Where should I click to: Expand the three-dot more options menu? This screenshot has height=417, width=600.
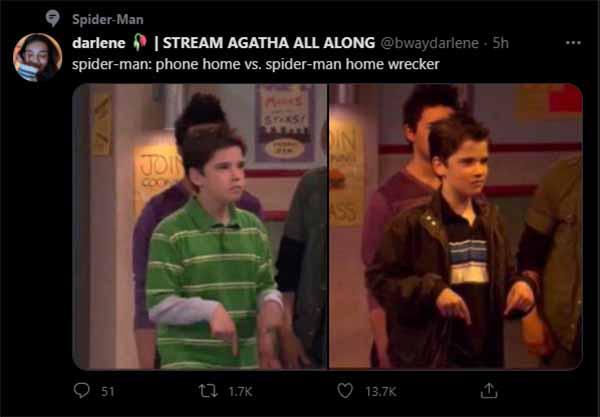pyautogui.click(x=573, y=42)
